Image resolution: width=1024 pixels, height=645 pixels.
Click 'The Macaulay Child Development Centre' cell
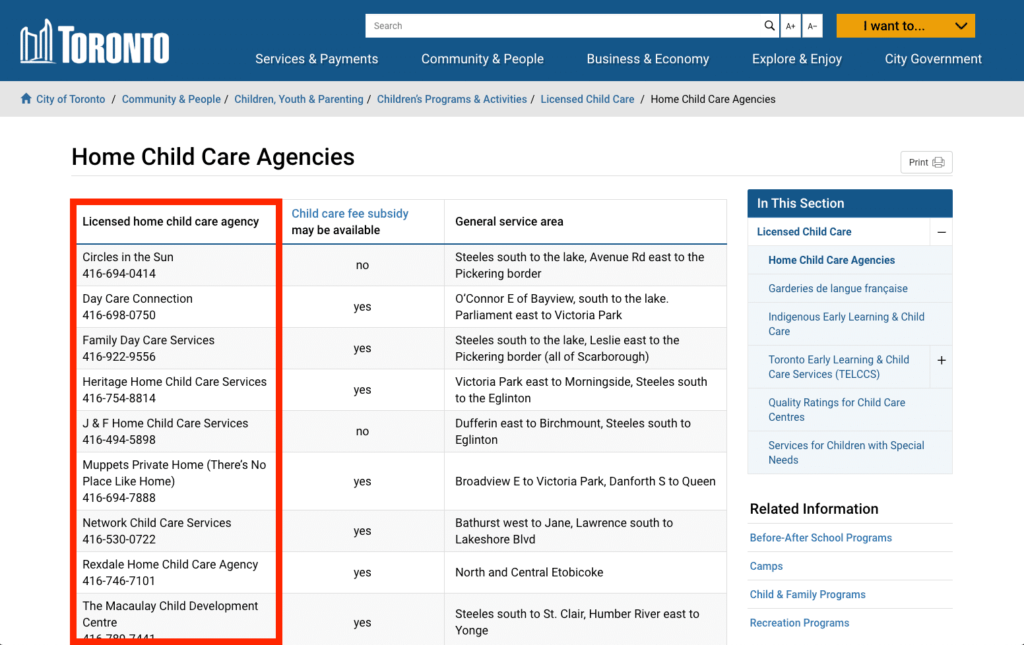[176, 616]
